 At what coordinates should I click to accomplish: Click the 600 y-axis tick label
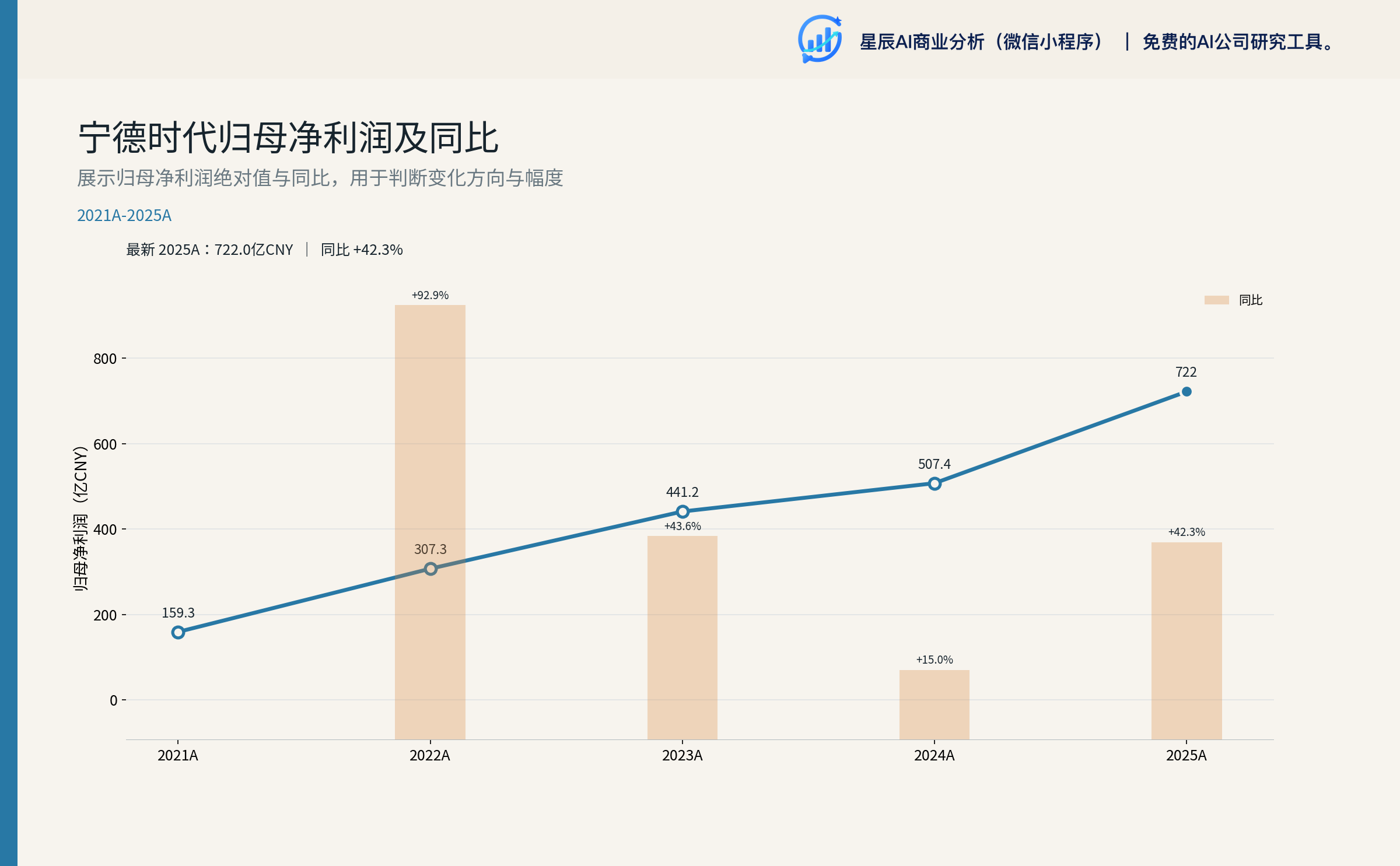click(x=105, y=444)
